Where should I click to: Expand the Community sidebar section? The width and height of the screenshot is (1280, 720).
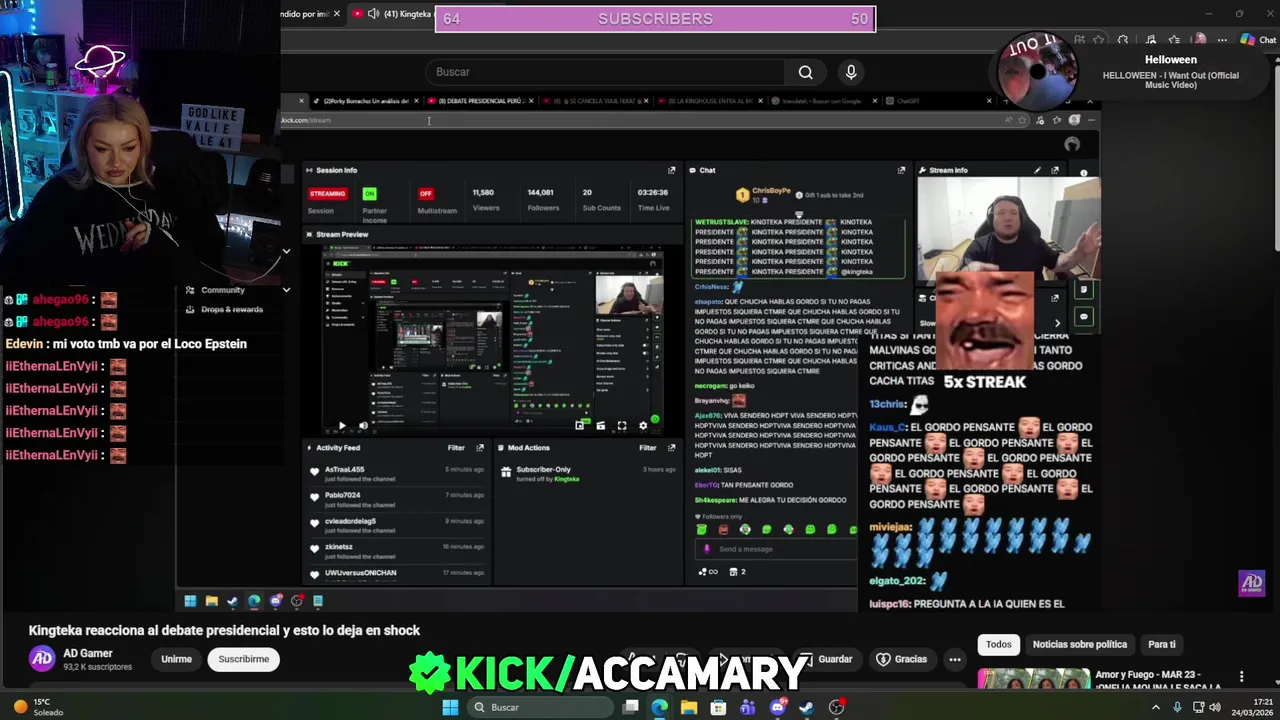(x=237, y=290)
